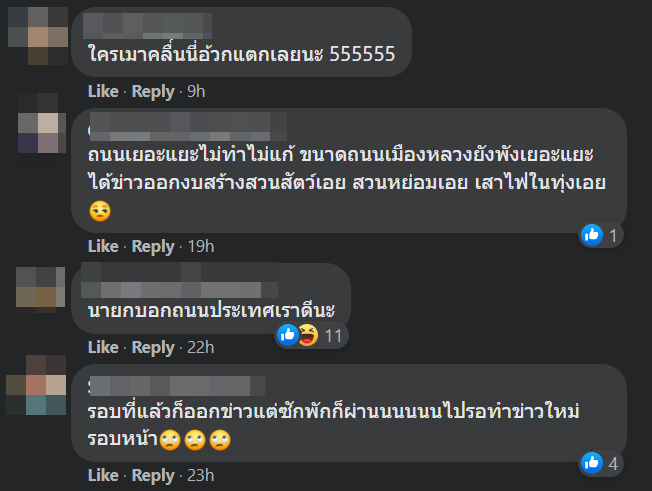The image size is (652, 491).
Task: Open the 23h timestamp link
Action: [200, 475]
